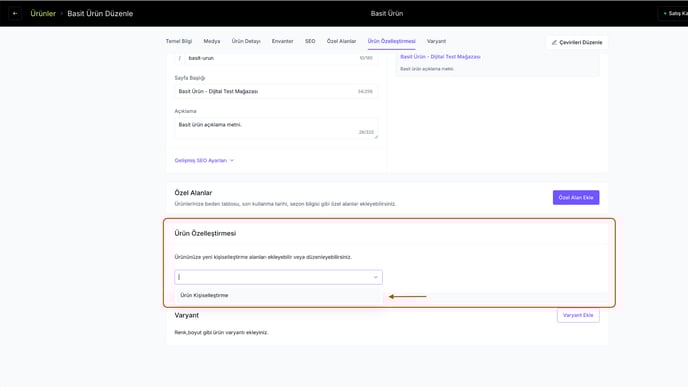Click the back arrow icon

tap(15, 14)
